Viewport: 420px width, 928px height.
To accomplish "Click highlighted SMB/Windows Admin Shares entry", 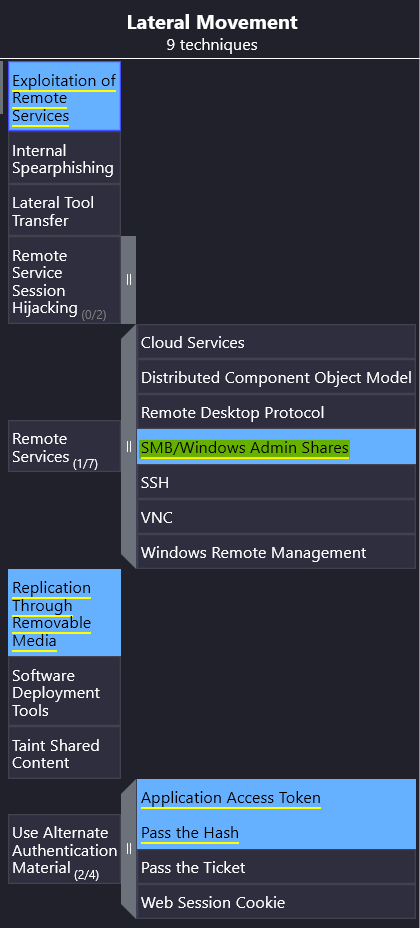I will [276, 447].
